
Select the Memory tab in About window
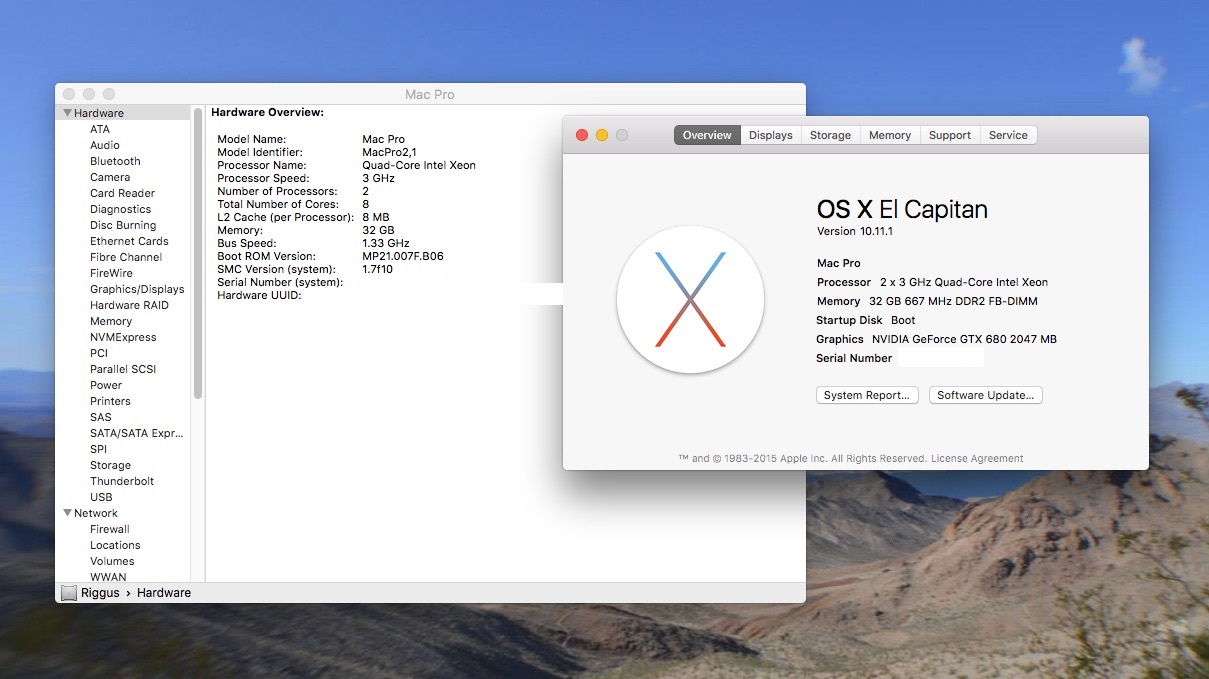pos(890,135)
